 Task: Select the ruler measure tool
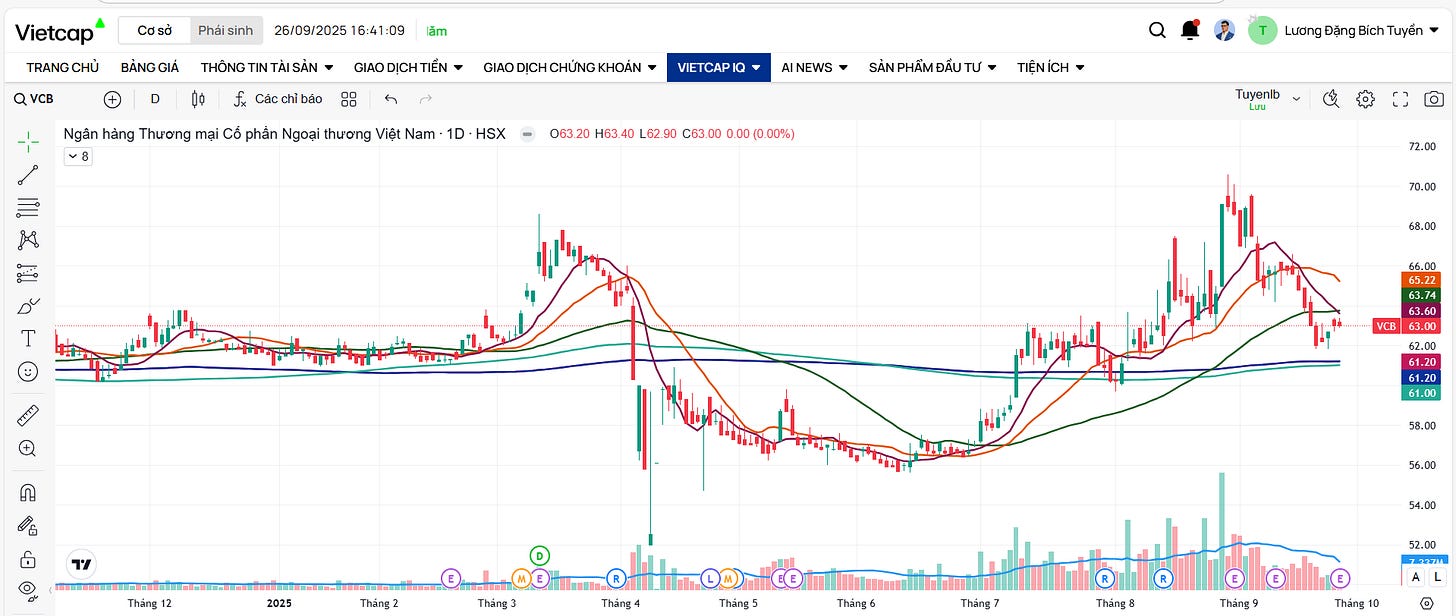(x=28, y=414)
